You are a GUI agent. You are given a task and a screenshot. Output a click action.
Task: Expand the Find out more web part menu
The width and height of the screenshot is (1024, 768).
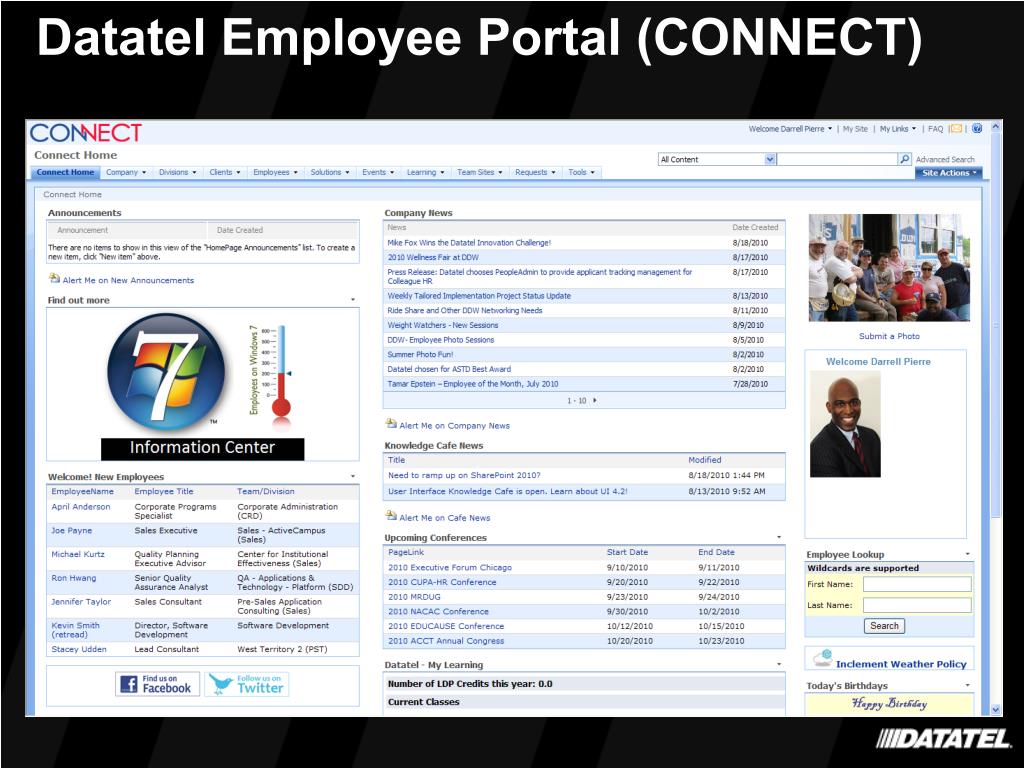[353, 300]
